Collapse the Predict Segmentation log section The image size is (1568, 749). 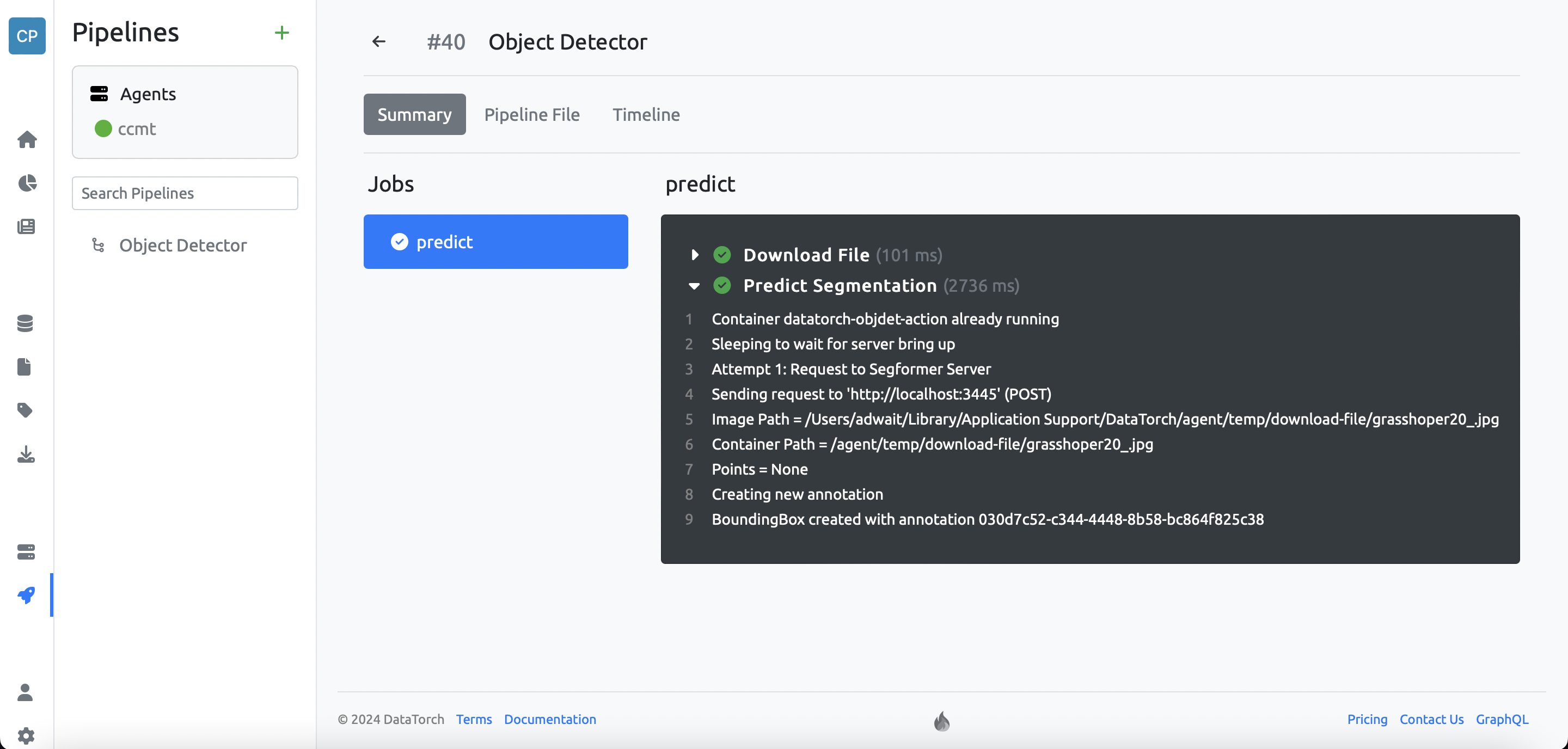coord(695,286)
